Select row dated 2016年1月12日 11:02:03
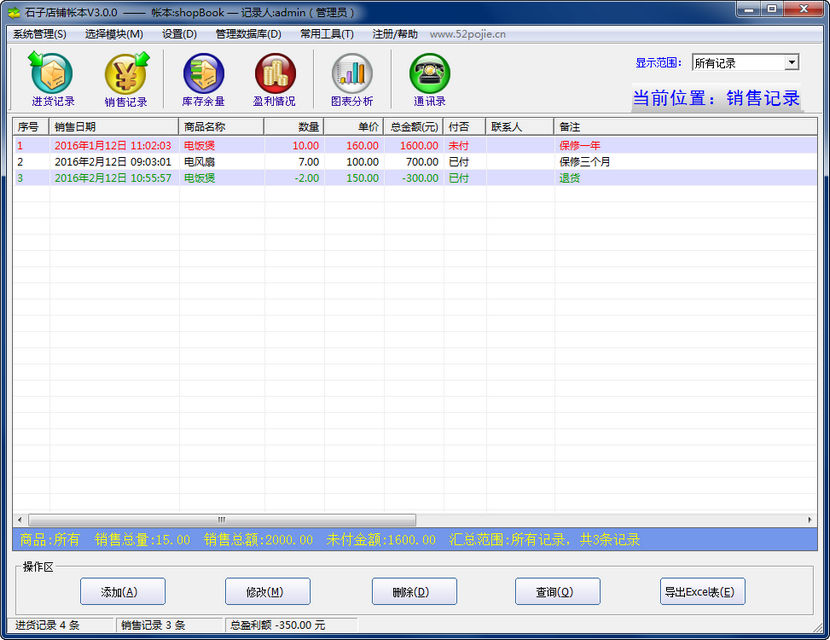This screenshot has width=830, height=640. click(415, 145)
